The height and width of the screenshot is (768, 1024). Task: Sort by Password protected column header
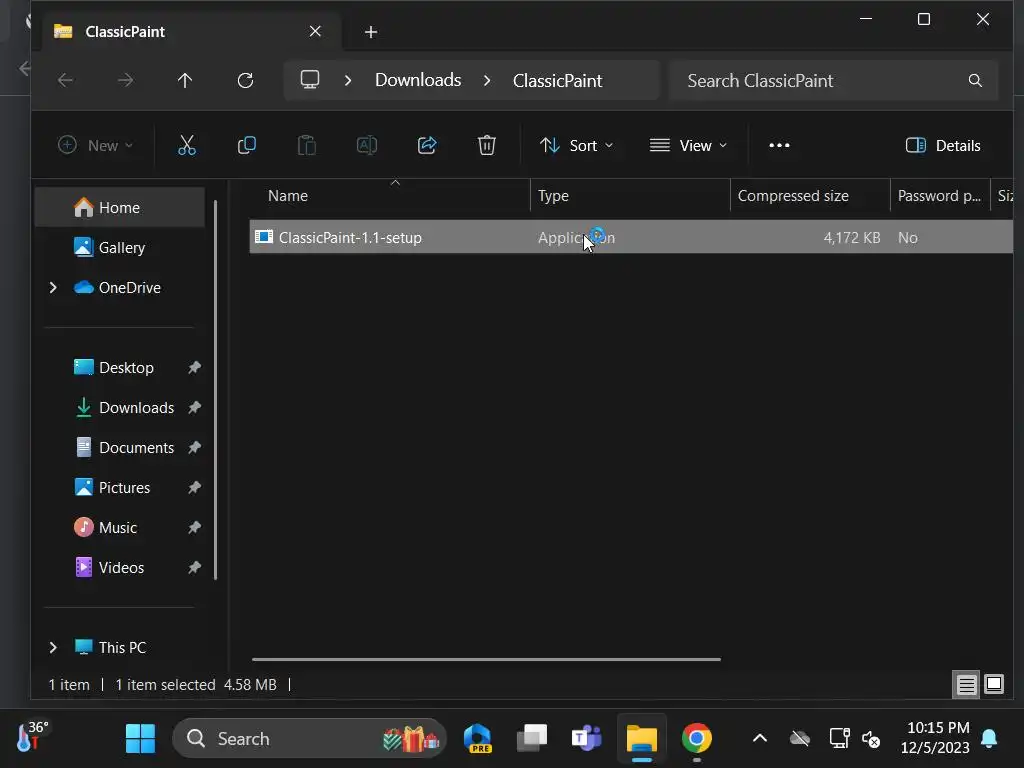(940, 195)
